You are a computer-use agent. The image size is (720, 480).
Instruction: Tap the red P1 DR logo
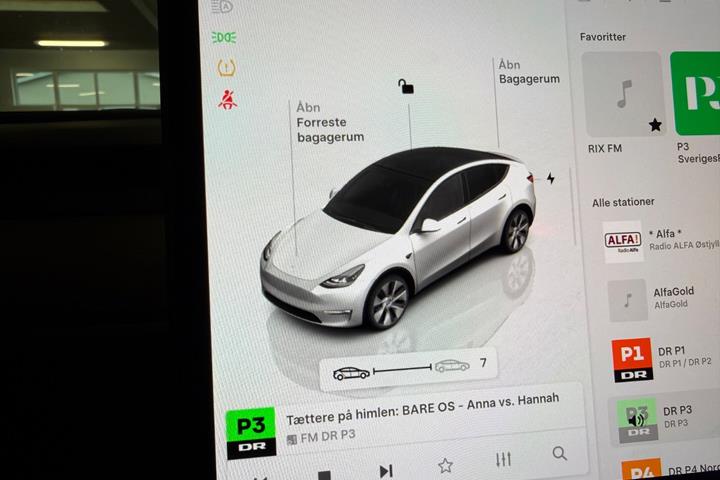632,360
